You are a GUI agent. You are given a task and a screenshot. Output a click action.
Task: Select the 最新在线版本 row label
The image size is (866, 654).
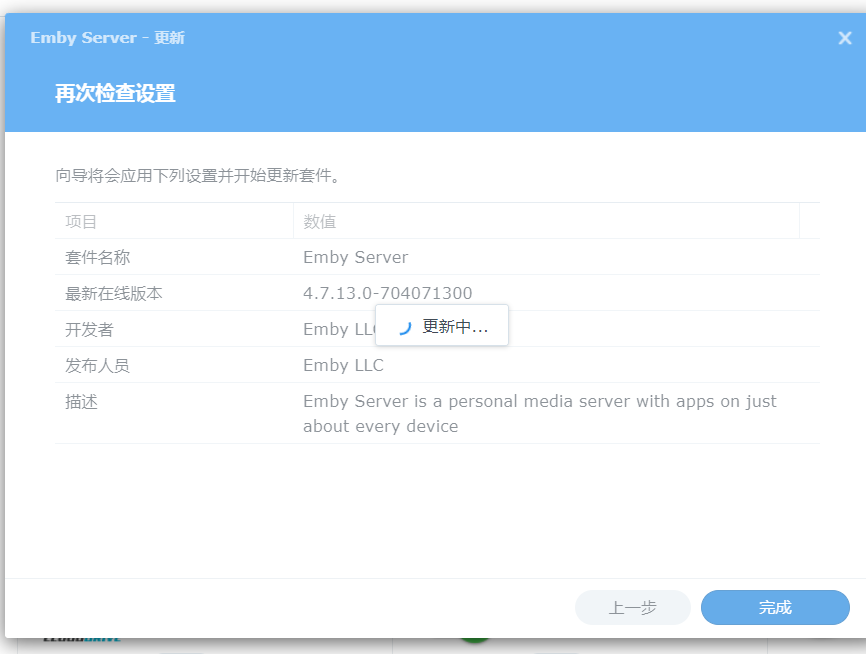tap(114, 293)
